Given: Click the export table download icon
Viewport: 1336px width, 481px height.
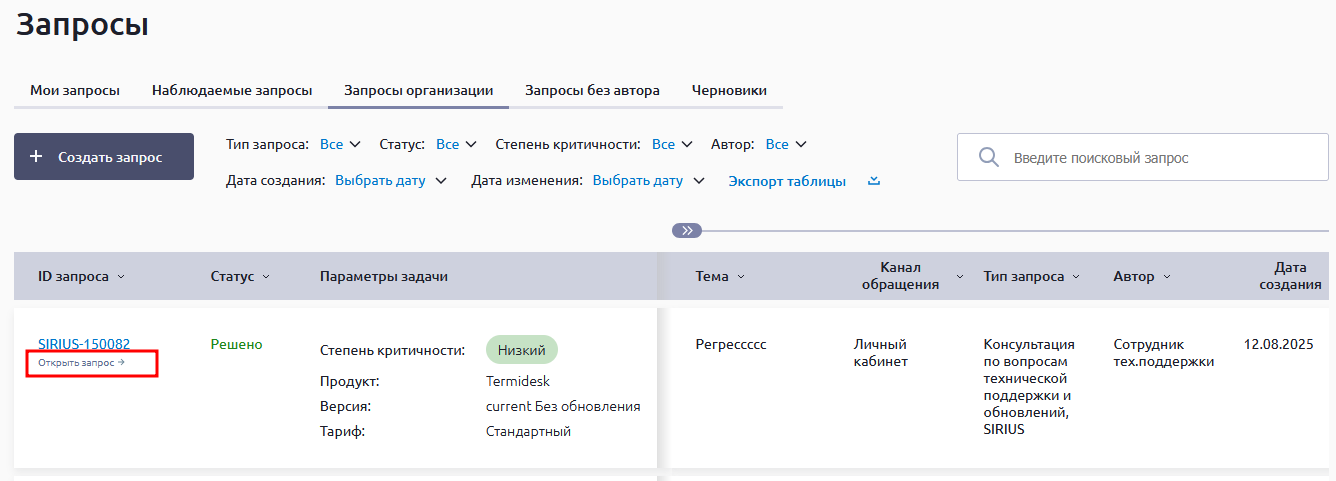Looking at the screenshot, I should 873,181.
